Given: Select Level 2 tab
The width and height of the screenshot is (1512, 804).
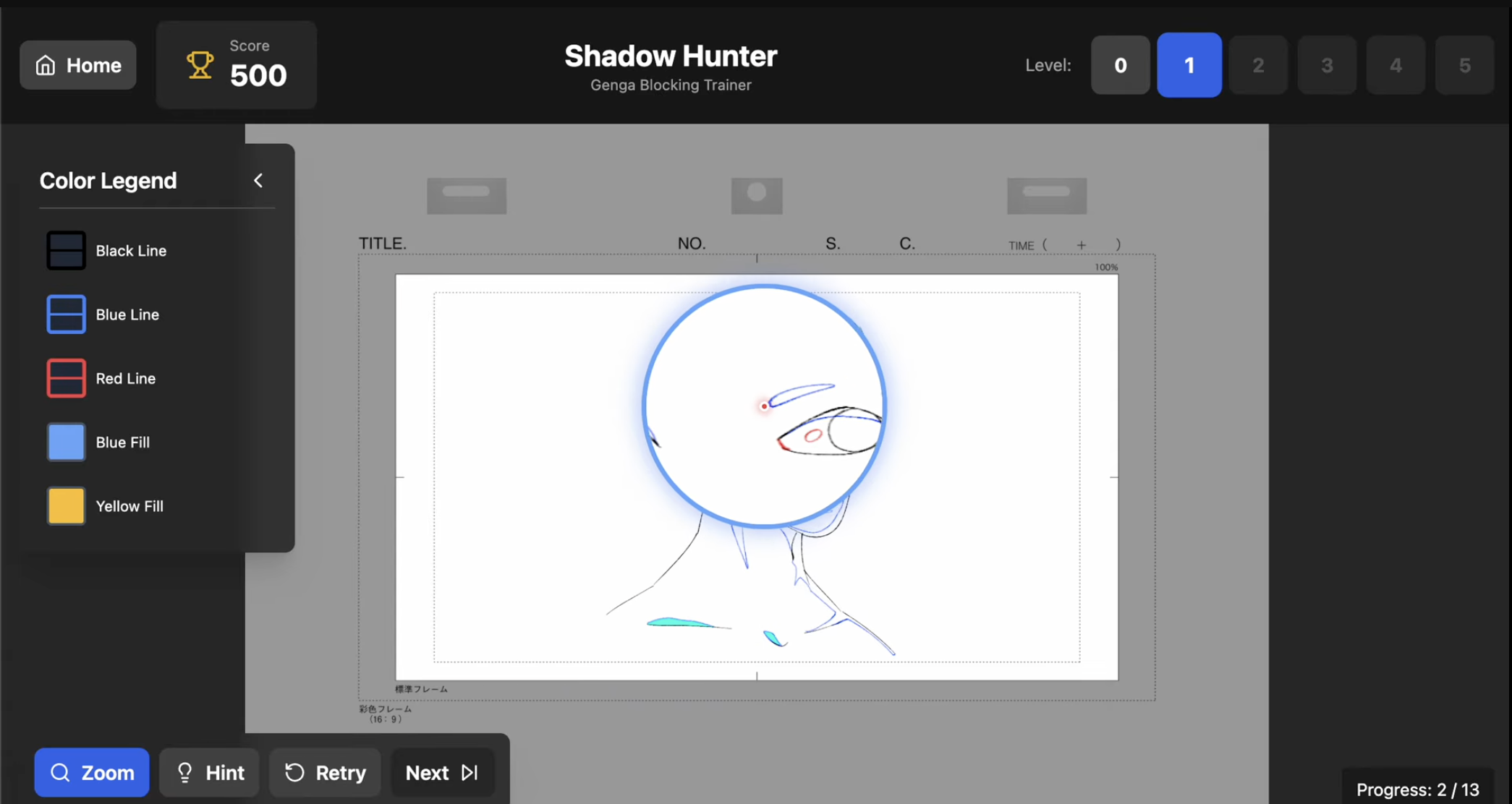Looking at the screenshot, I should (1258, 65).
